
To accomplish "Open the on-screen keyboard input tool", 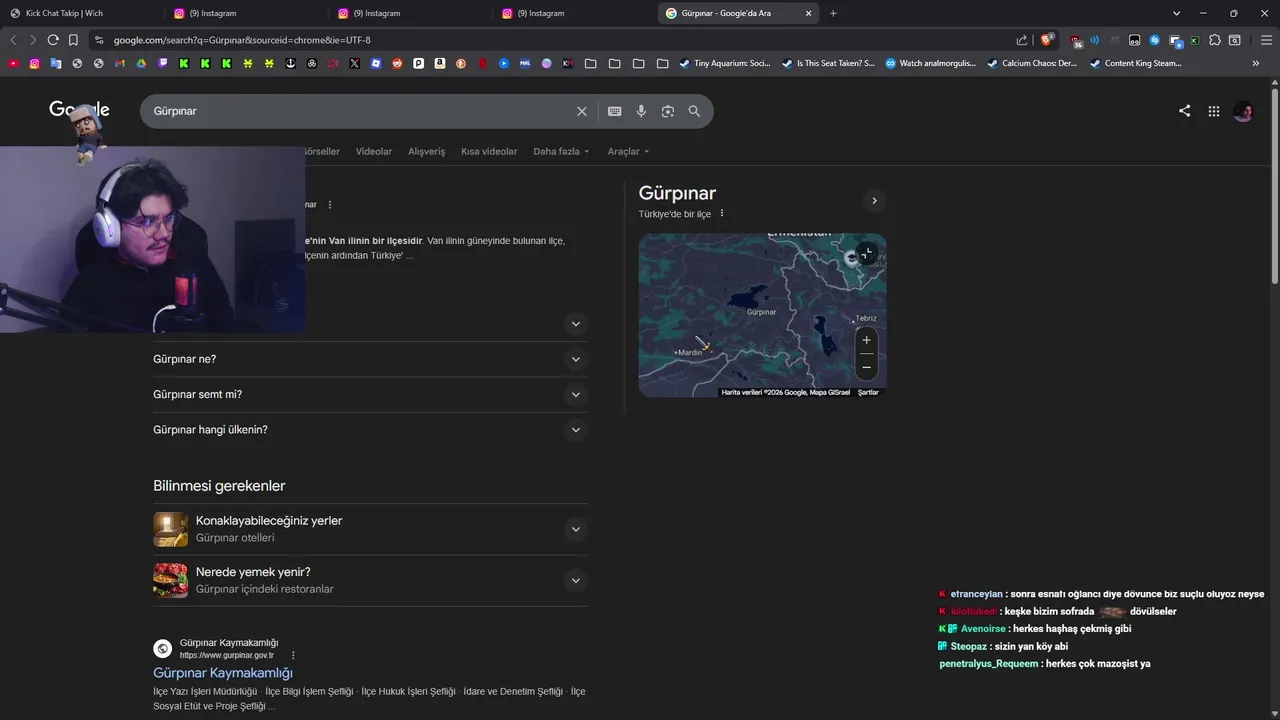I will point(614,111).
